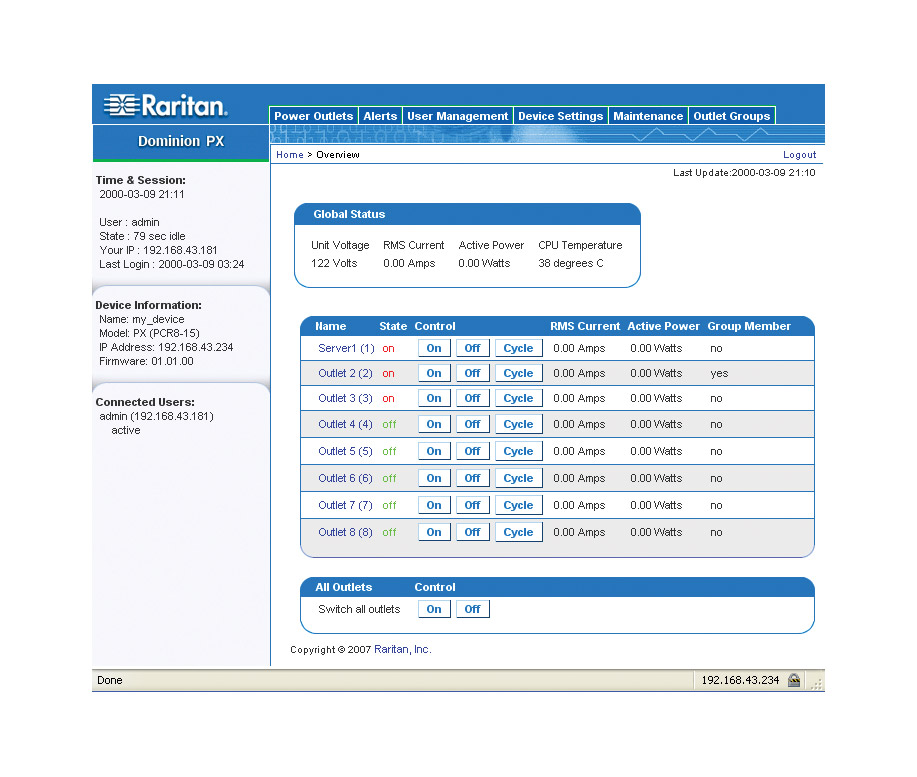Image resolution: width=917 pixels, height=777 pixels.
Task: Turn off Outlet 3
Action: click(x=472, y=398)
